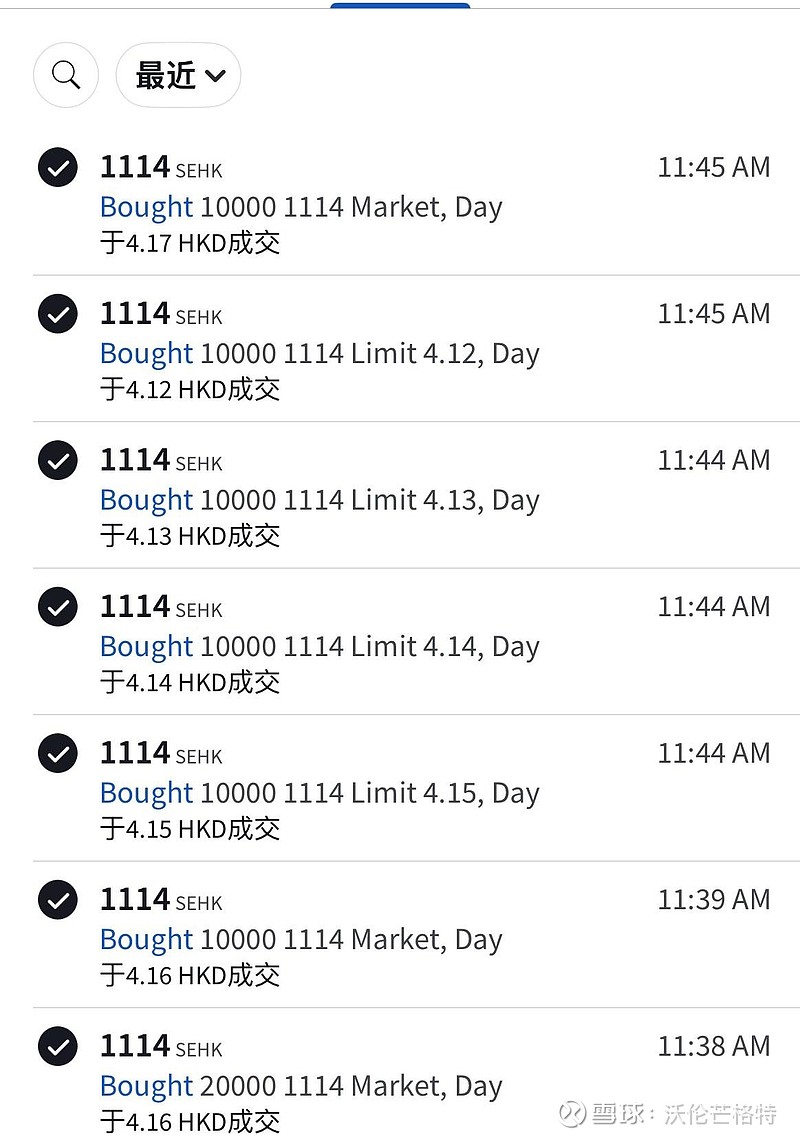Select the filled-status icon for Limit 4.14 order

tap(58, 607)
